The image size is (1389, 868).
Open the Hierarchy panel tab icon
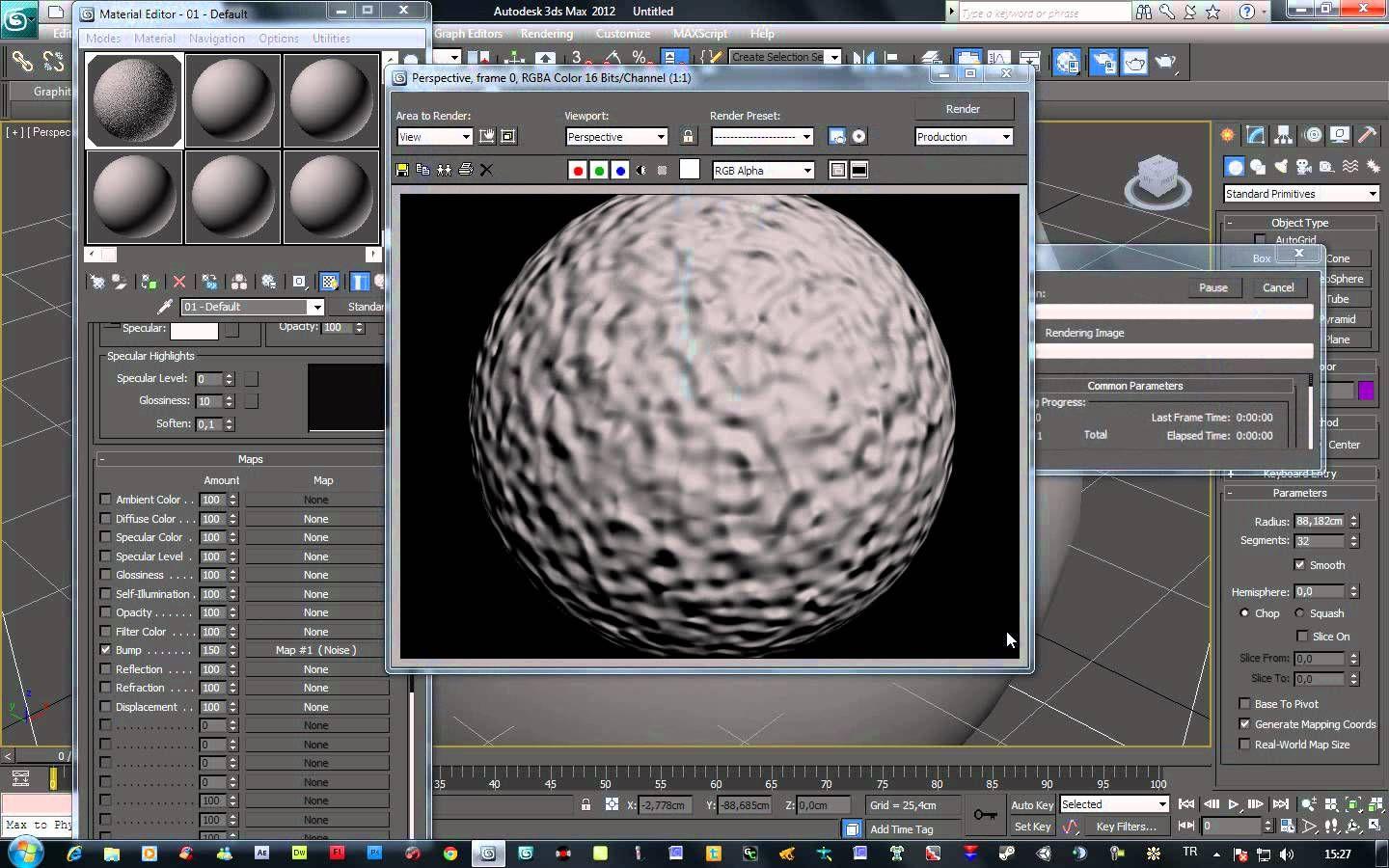pos(1283,135)
